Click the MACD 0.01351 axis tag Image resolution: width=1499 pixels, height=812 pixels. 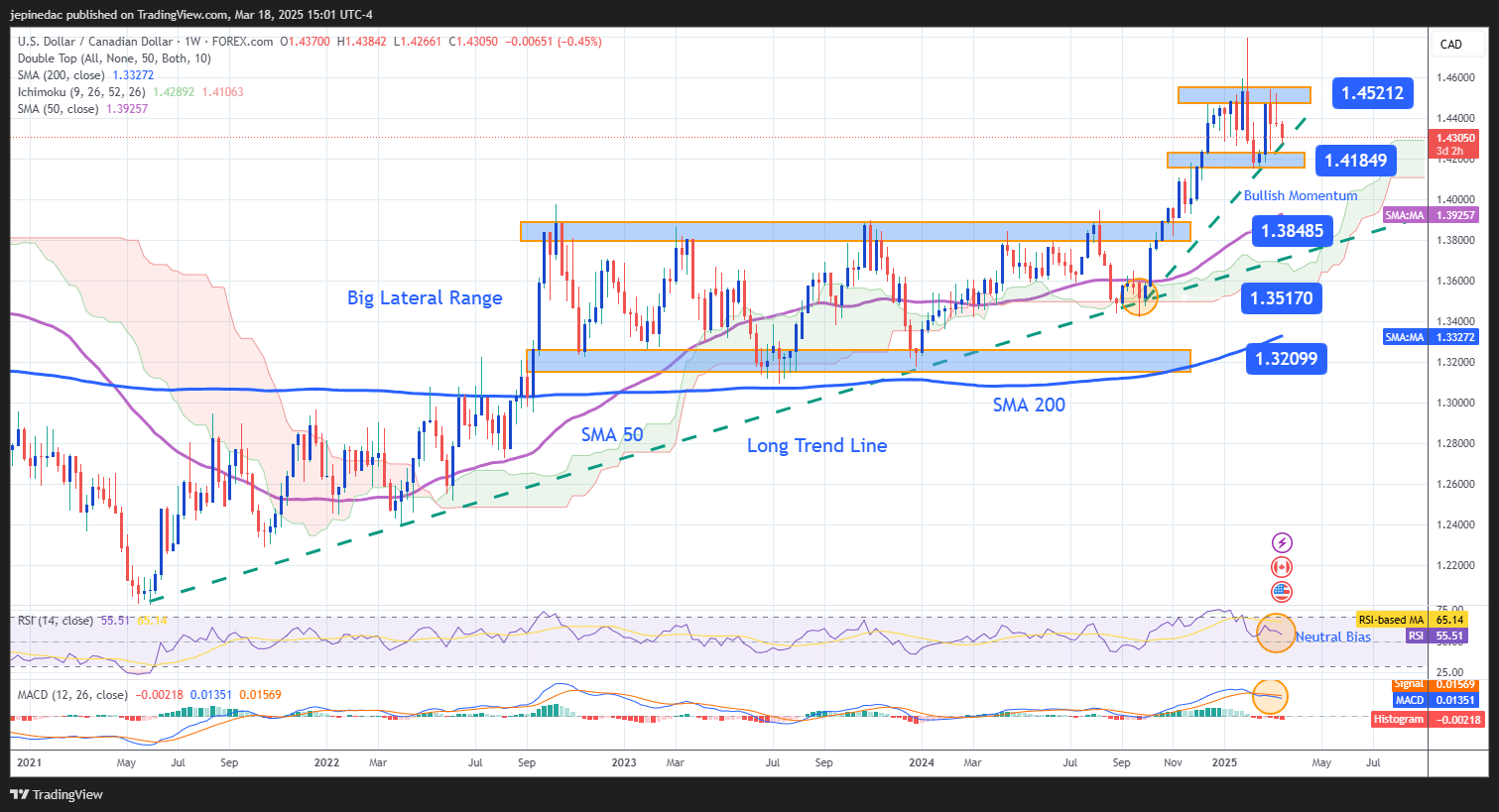[x=1435, y=700]
